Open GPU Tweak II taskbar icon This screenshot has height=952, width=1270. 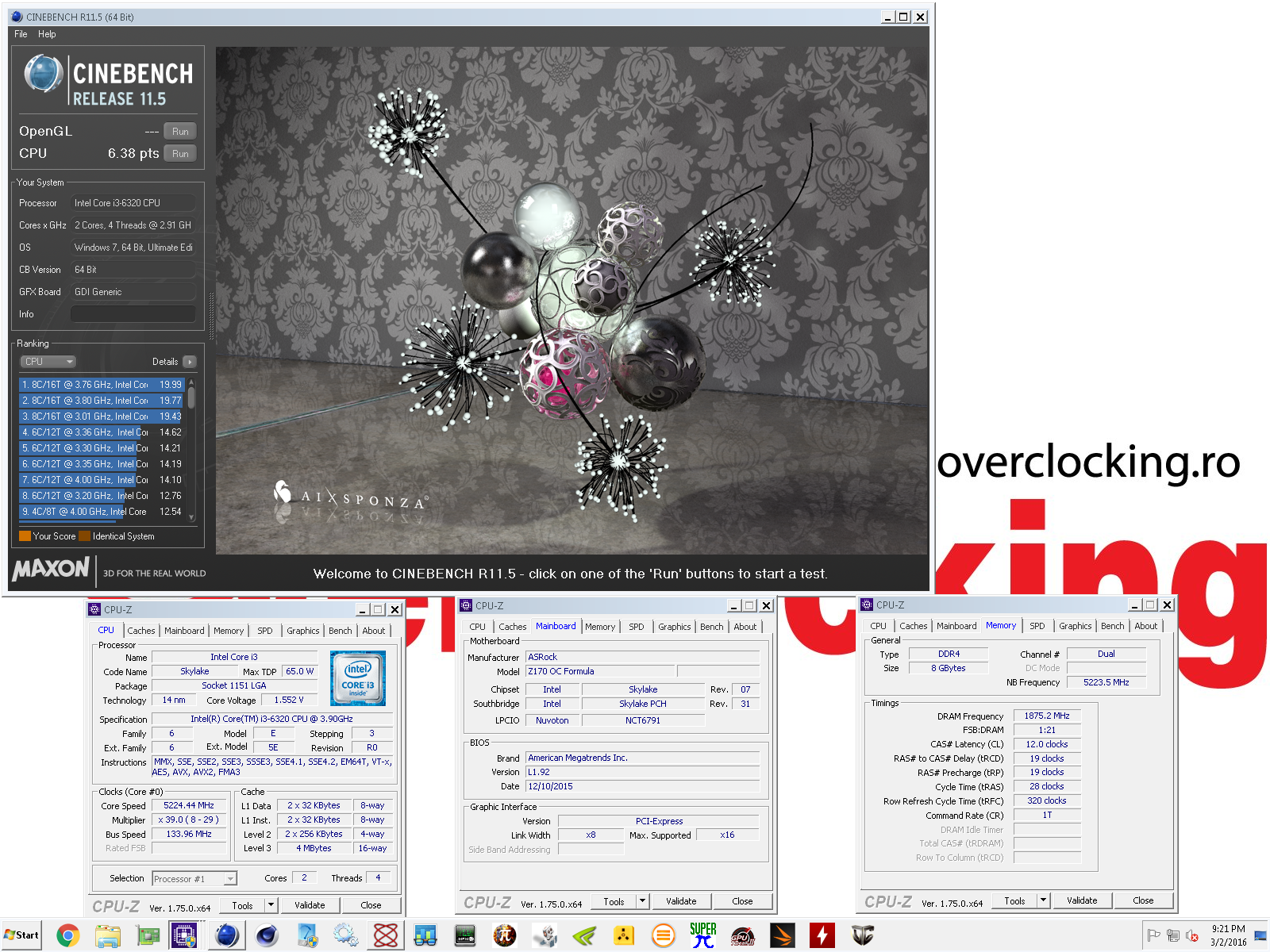coord(743,936)
